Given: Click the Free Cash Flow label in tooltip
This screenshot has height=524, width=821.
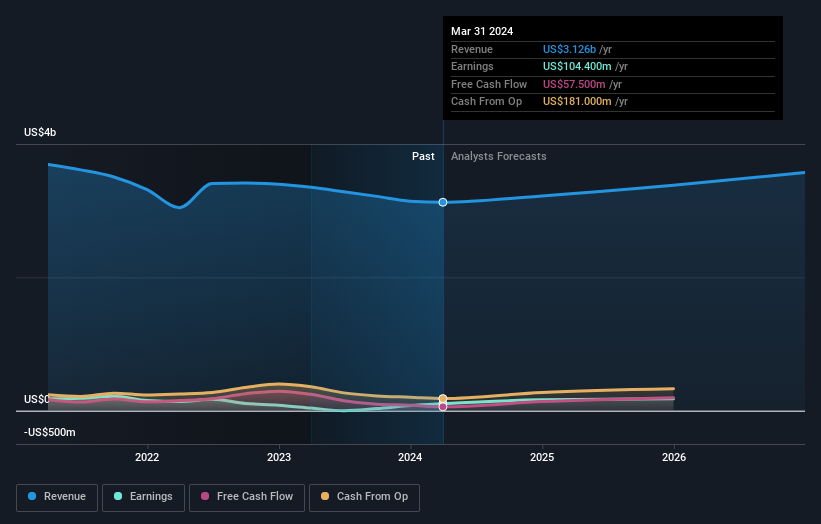Looking at the screenshot, I should 489,84.
